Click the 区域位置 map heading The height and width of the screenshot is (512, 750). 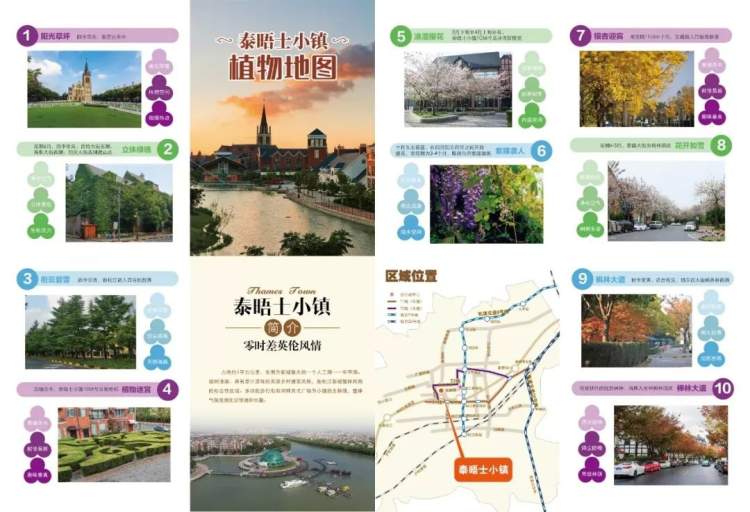(x=411, y=276)
